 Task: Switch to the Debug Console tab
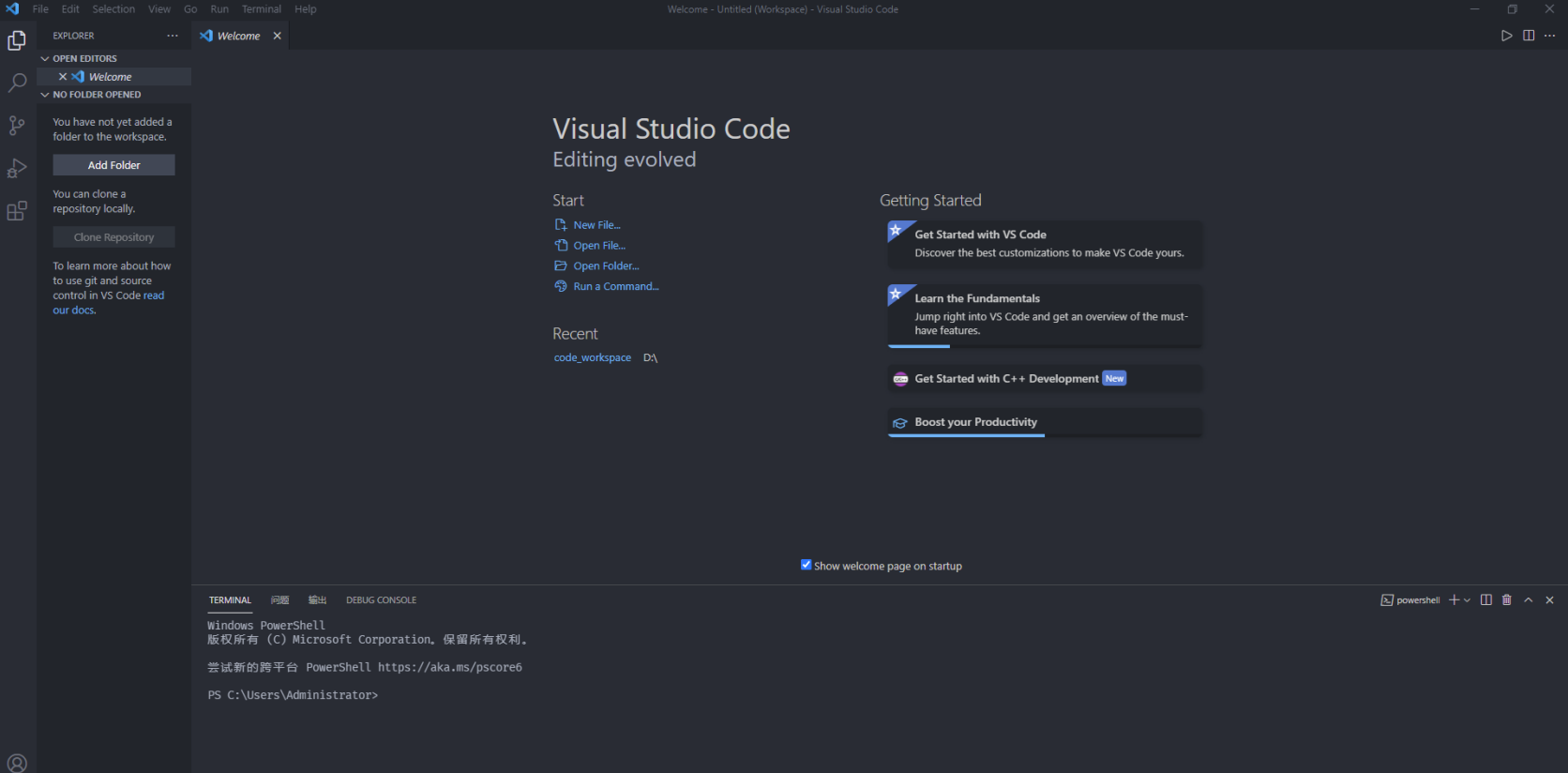click(381, 600)
